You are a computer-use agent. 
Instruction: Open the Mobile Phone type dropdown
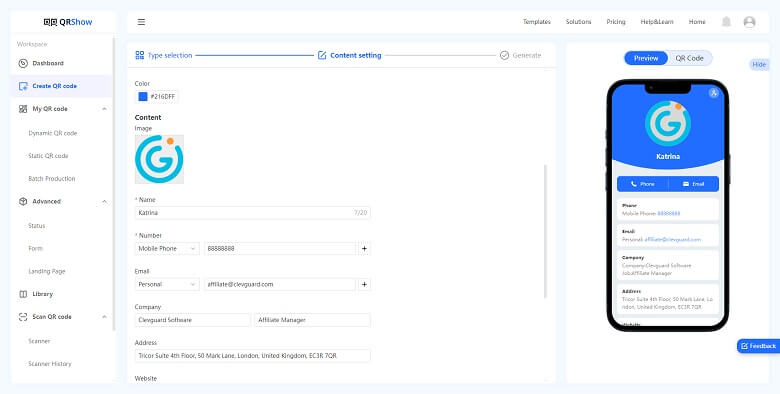pos(167,248)
